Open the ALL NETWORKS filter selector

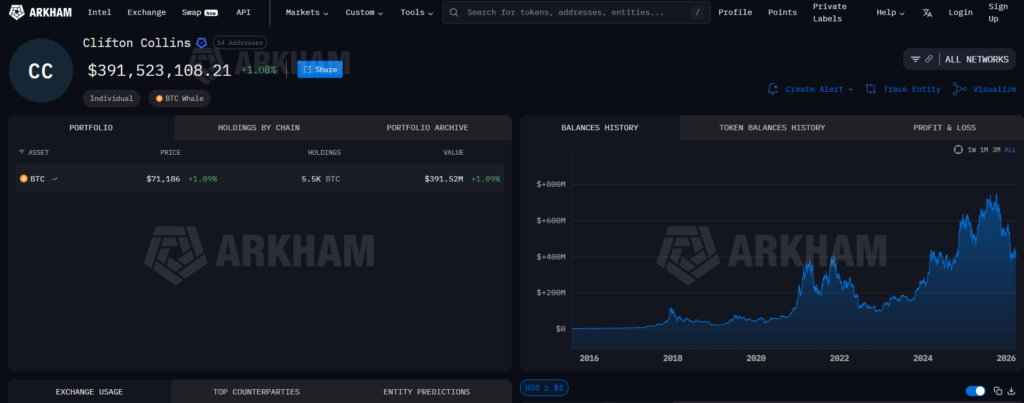point(959,59)
